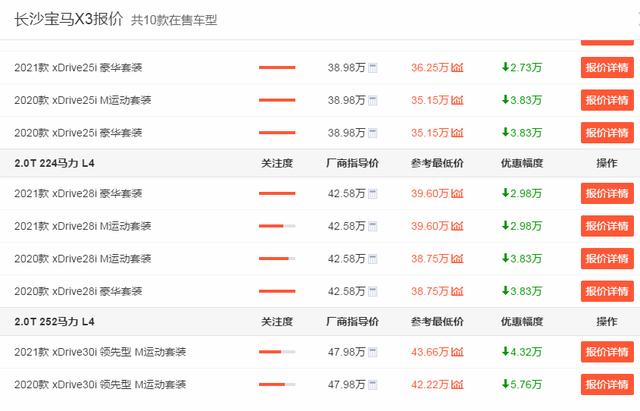The image size is (640, 411).
Task: Open calculator icon for 2021款 xDrive30i 领先型
Action: tap(373, 352)
